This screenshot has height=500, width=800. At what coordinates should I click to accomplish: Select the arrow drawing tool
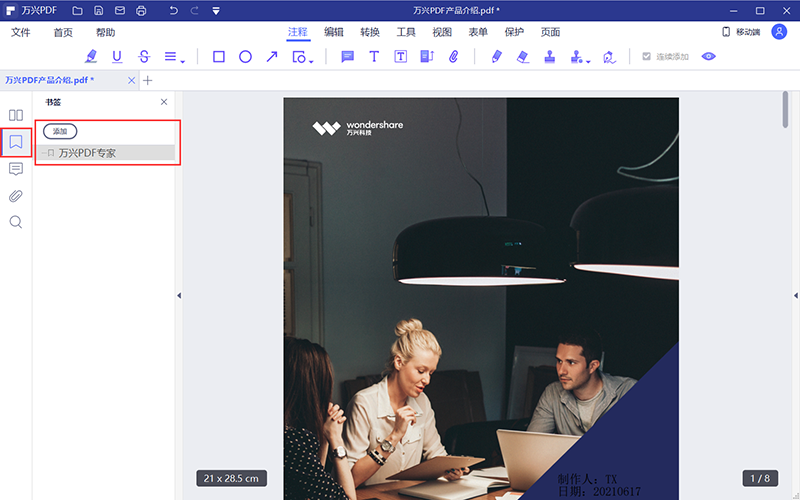coord(271,57)
